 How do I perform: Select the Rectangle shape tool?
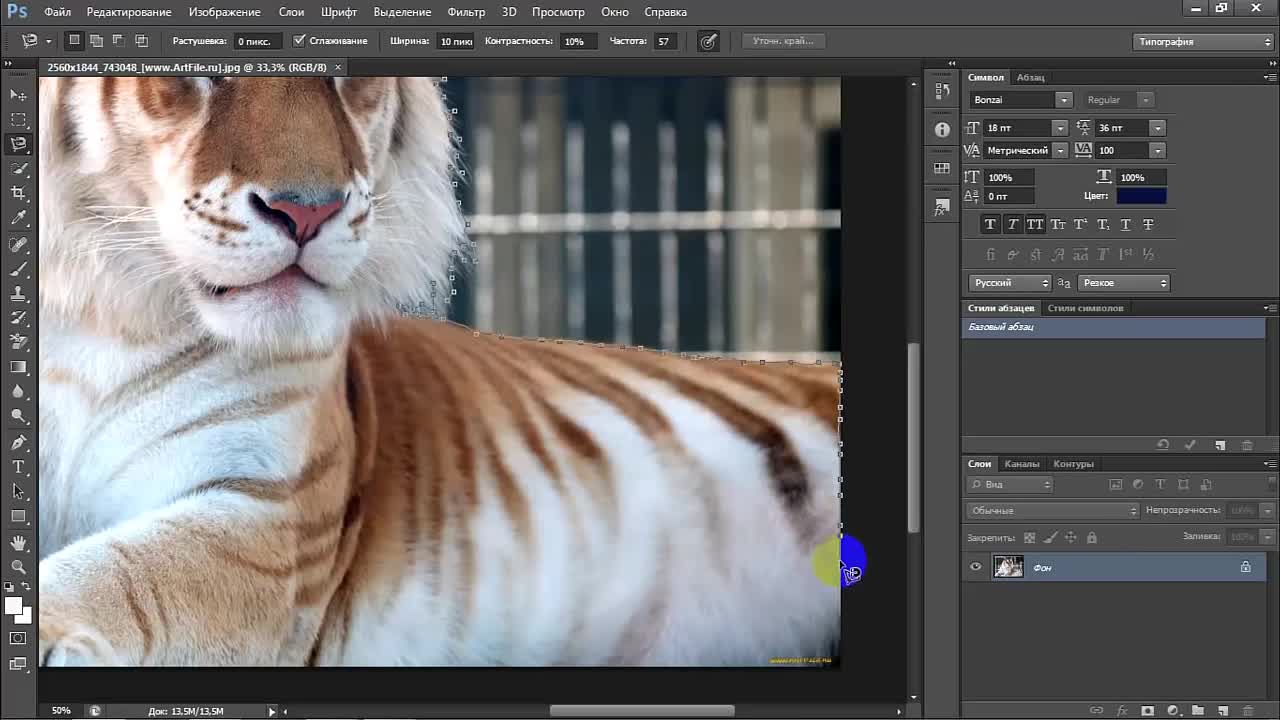point(18,516)
